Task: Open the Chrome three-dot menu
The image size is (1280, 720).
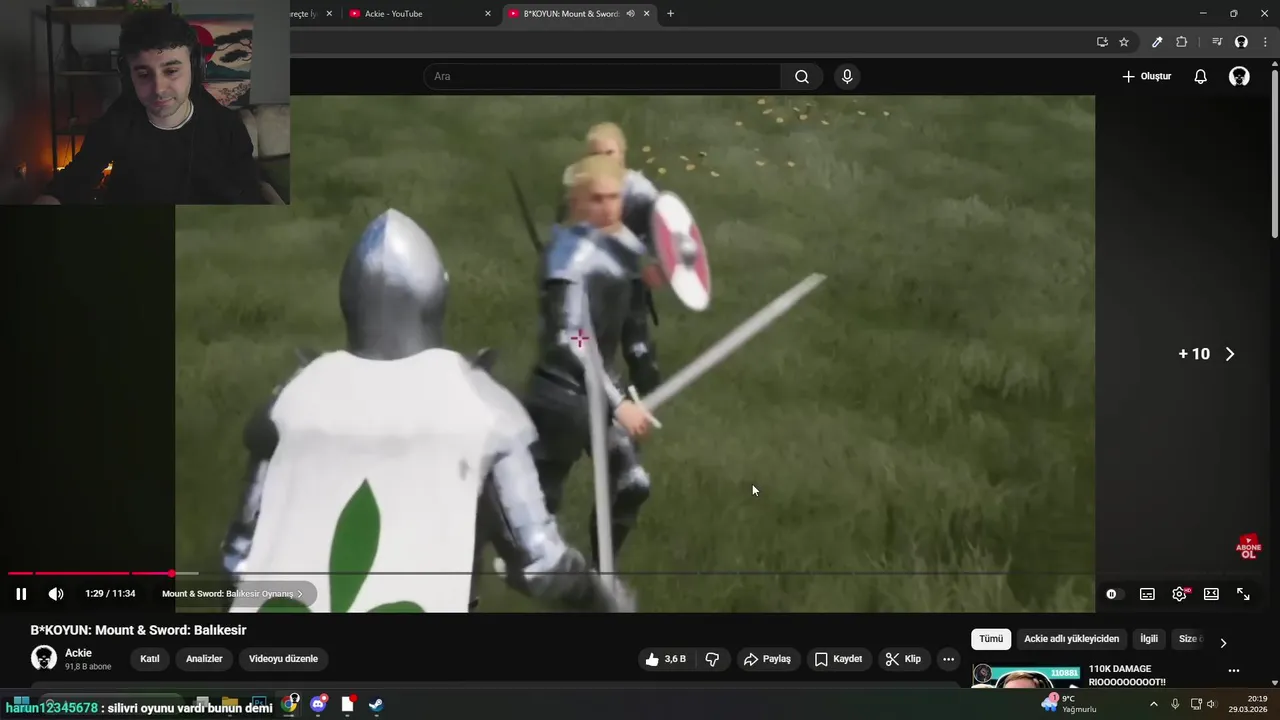Action: click(1265, 42)
